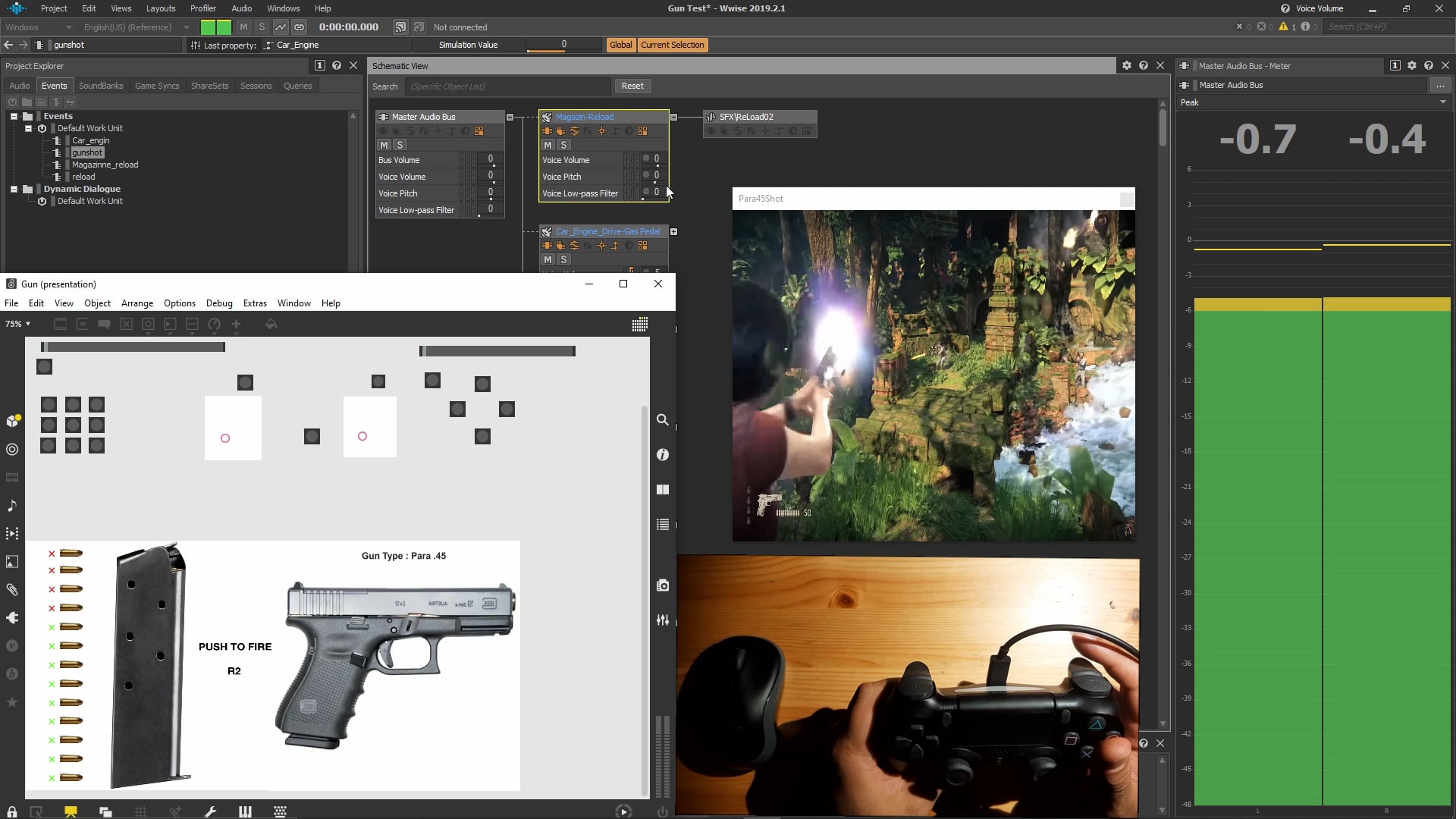Open the images browser icon in Max left sidebar
The width and height of the screenshot is (1456, 819).
[12, 562]
